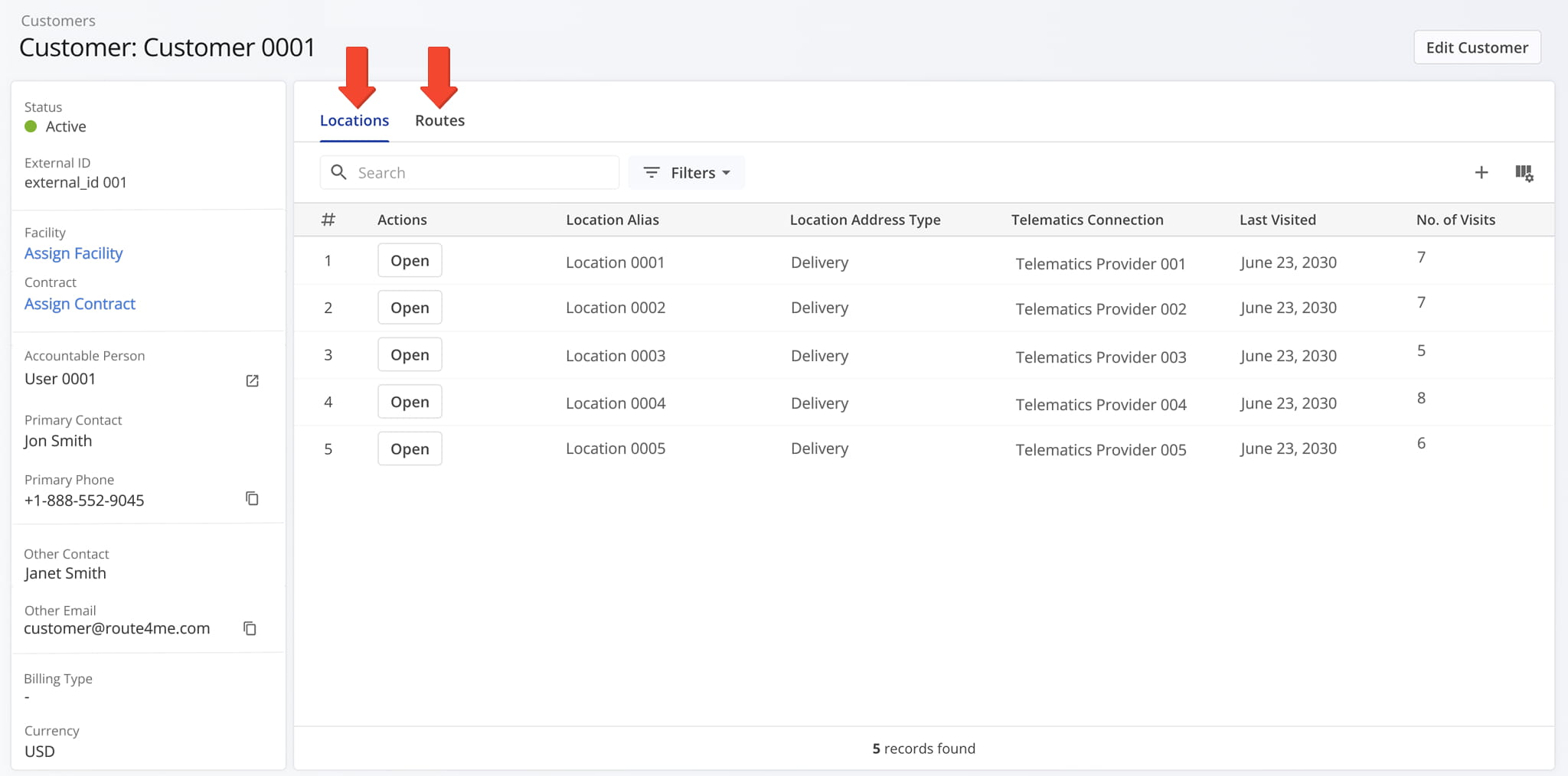This screenshot has height=776, width=1568.
Task: Click the Location Alias column header
Action: 612,220
